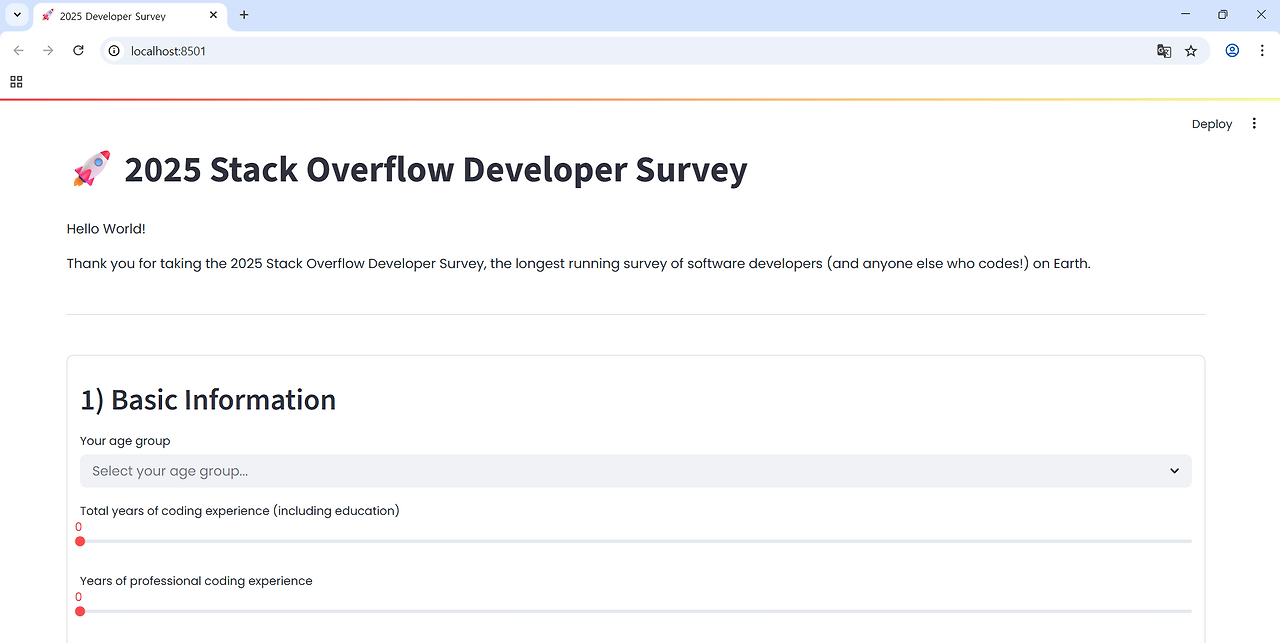Bookmark this page with the star icon
The image size is (1280, 643).
click(1191, 51)
